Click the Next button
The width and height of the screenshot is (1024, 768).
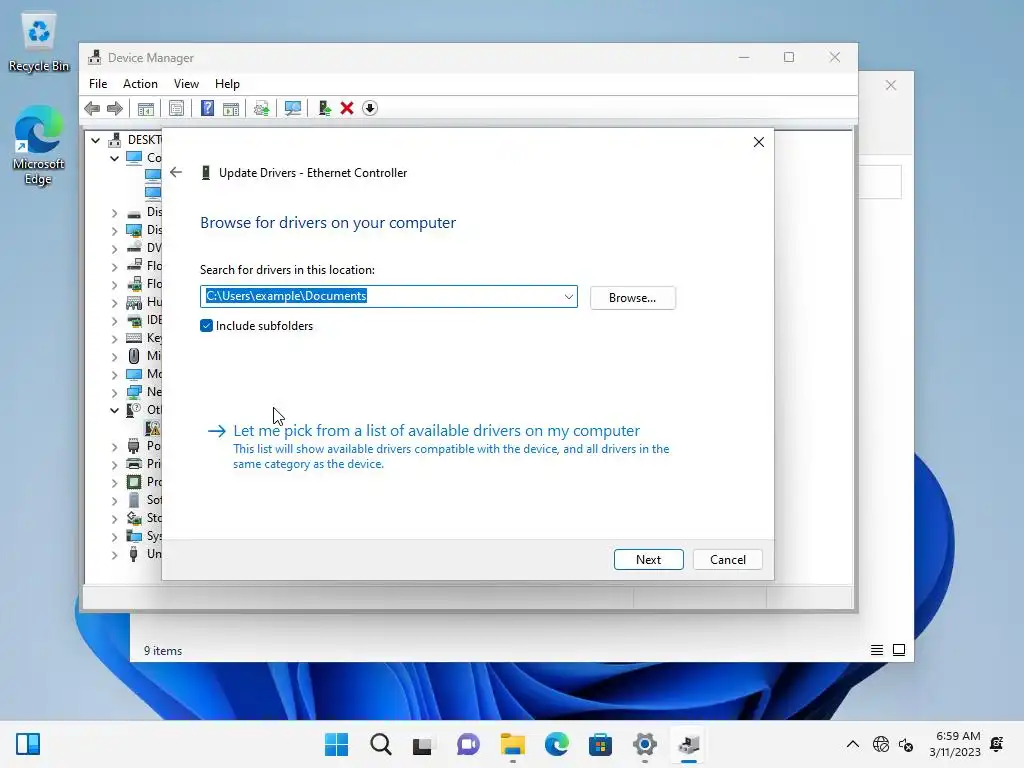click(648, 560)
